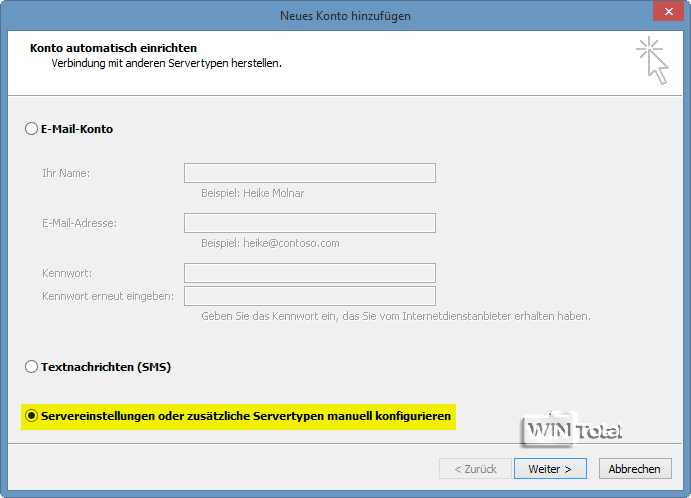This screenshot has width=691, height=498.
Task: Click the Ihr Name: label
Action: click(66, 173)
